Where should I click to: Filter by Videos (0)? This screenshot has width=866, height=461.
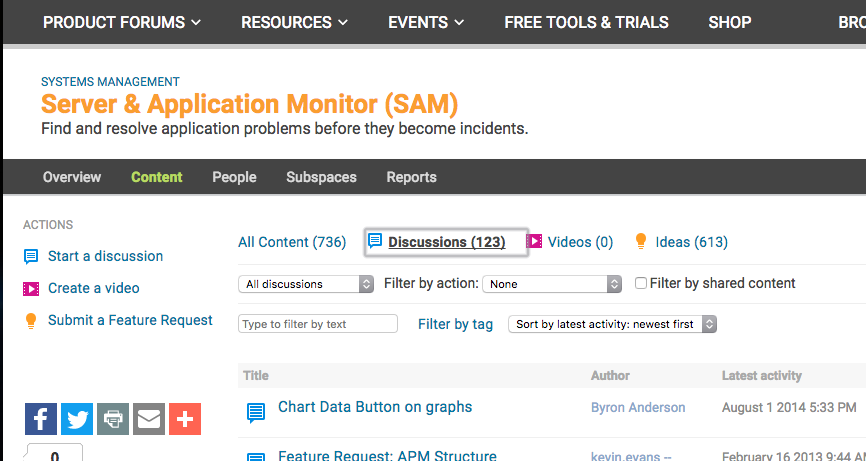coord(580,242)
